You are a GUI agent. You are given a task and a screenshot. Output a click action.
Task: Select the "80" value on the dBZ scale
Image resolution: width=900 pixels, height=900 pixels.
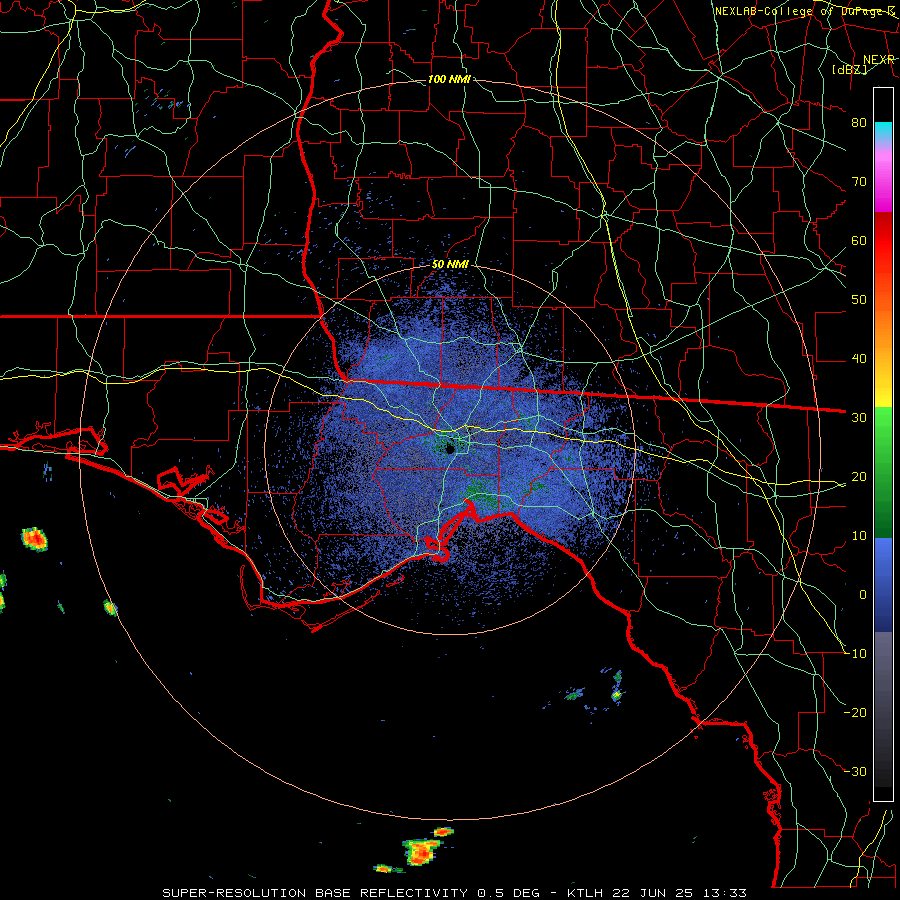pyautogui.click(x=859, y=122)
